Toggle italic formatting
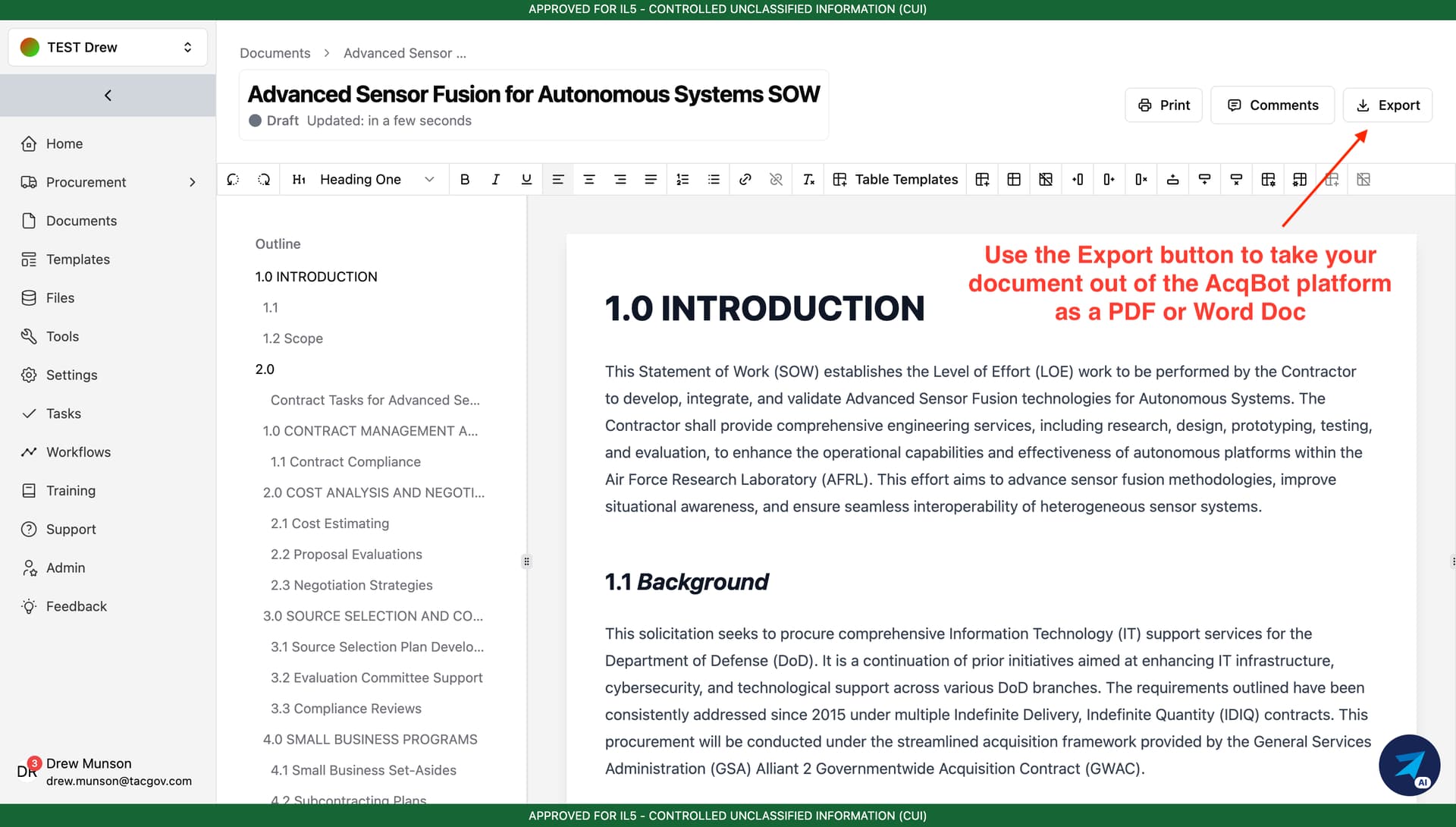 (x=495, y=180)
